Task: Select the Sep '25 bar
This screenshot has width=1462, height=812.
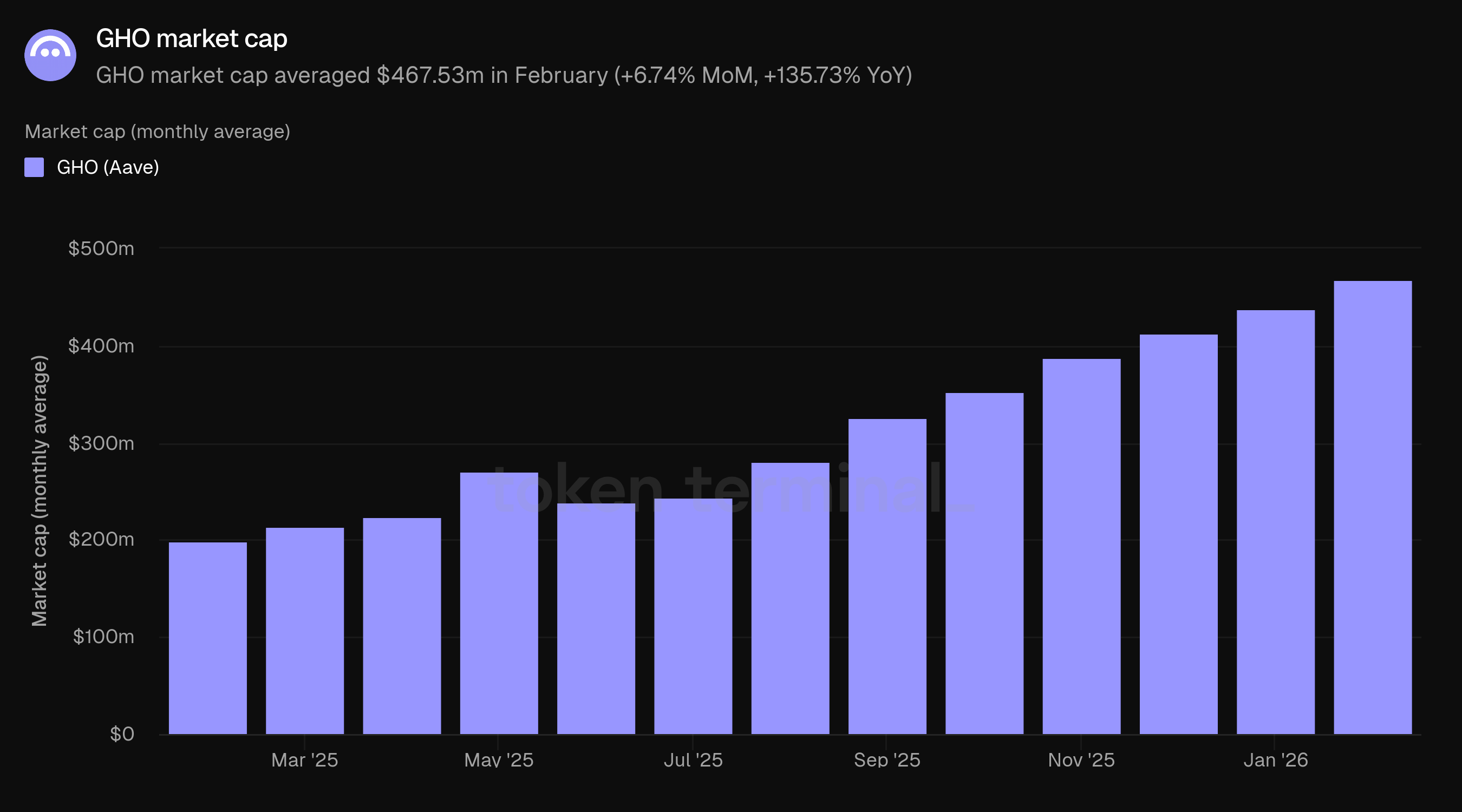Action: [887, 577]
